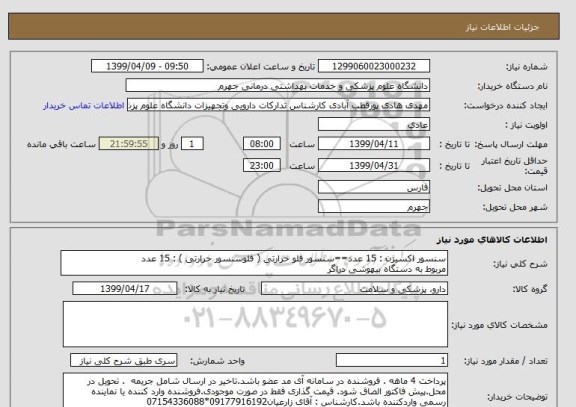Click the اطلاعات کالاهای مورد نیاز section heading
The width and height of the screenshot is (576, 407).
click(492, 240)
